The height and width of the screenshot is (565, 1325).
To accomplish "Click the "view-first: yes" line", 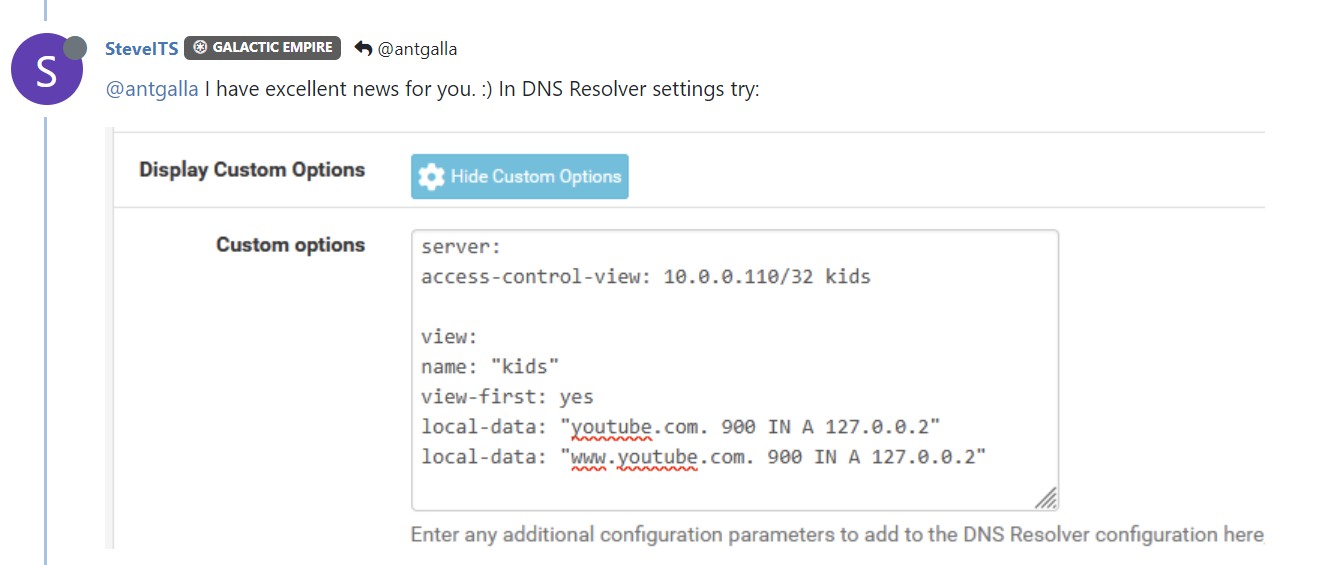I will coord(507,397).
